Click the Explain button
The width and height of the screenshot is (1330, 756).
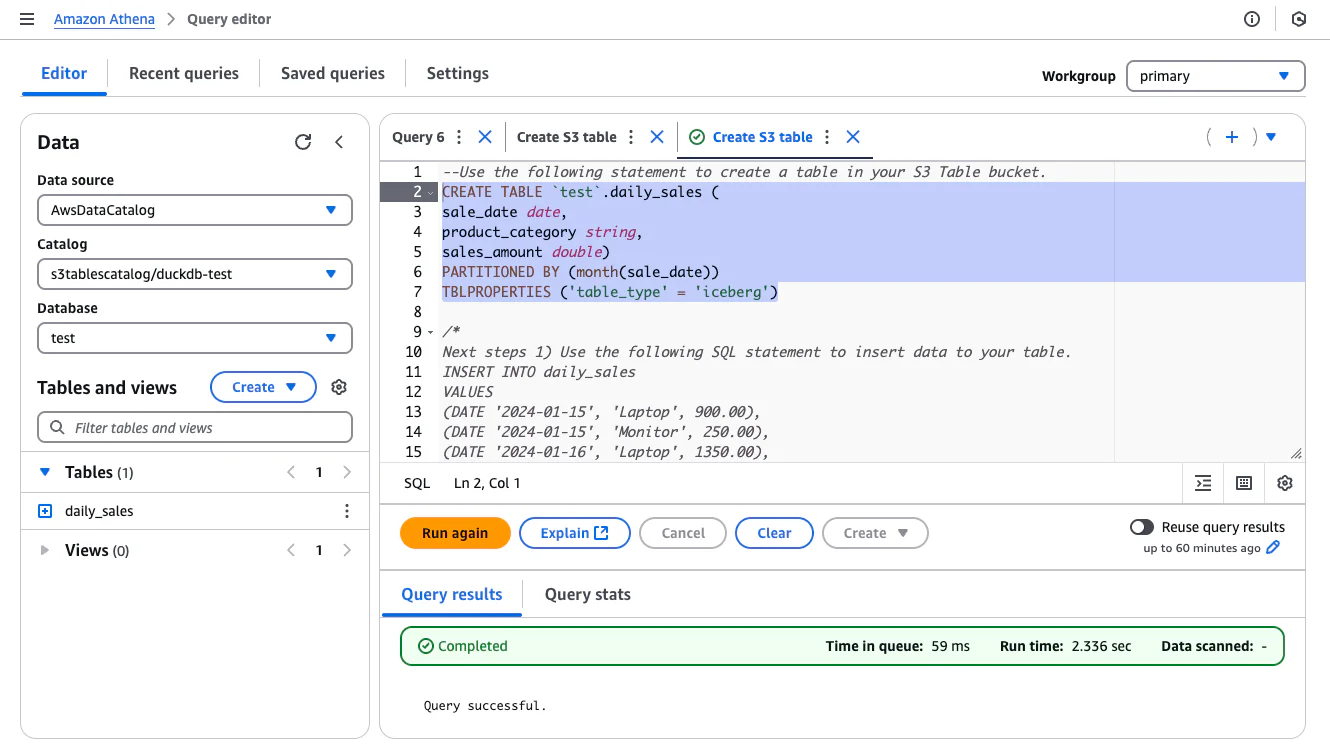click(575, 533)
